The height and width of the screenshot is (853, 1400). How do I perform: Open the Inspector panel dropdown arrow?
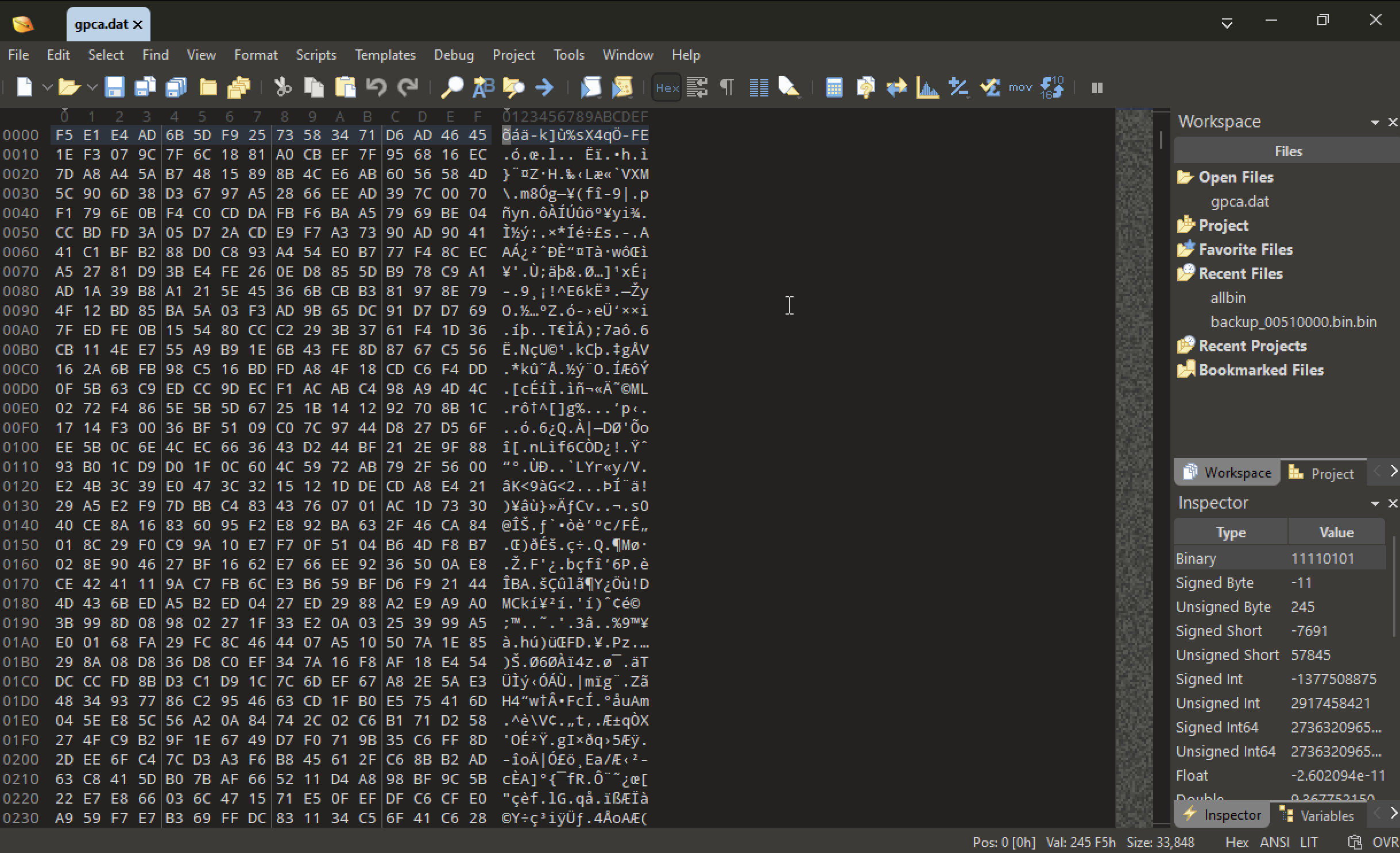[1375, 503]
